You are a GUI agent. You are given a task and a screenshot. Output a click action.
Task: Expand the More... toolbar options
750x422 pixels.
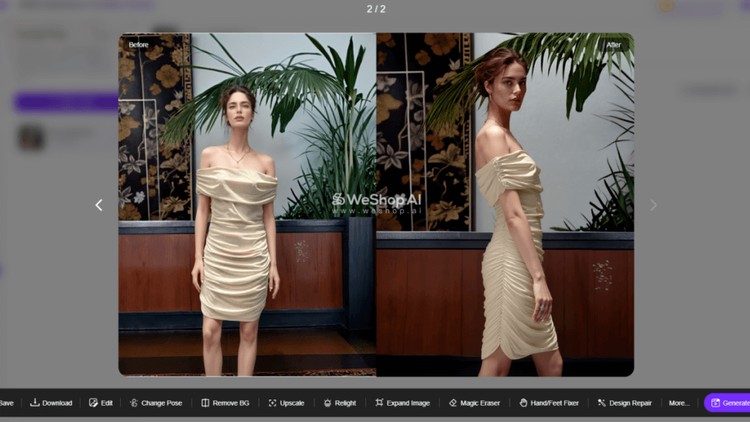tap(679, 403)
